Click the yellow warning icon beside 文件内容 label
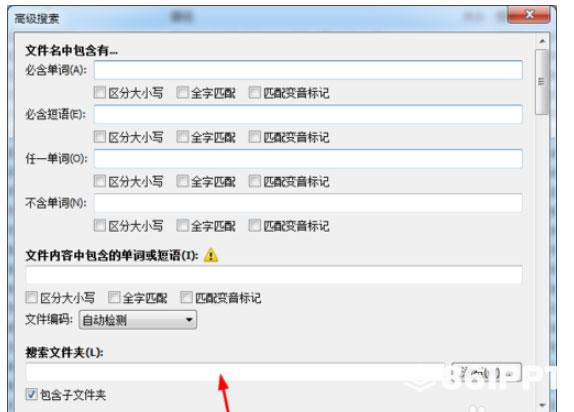This screenshot has width=574, height=412. click(x=211, y=255)
